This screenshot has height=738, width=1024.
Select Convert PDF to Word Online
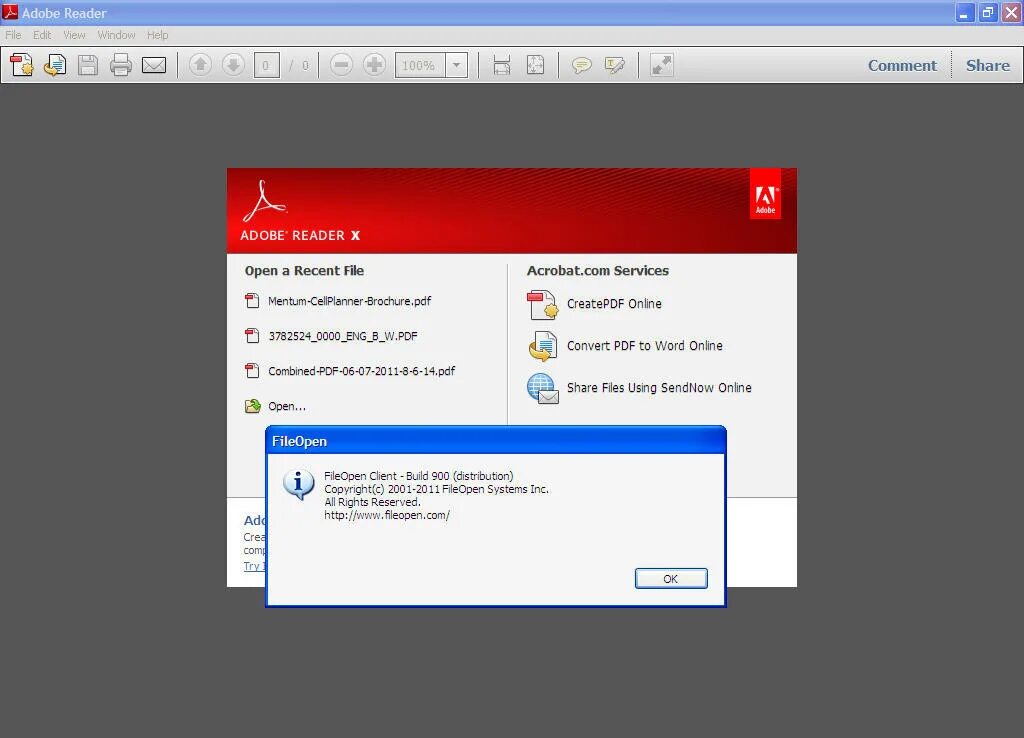click(x=645, y=345)
